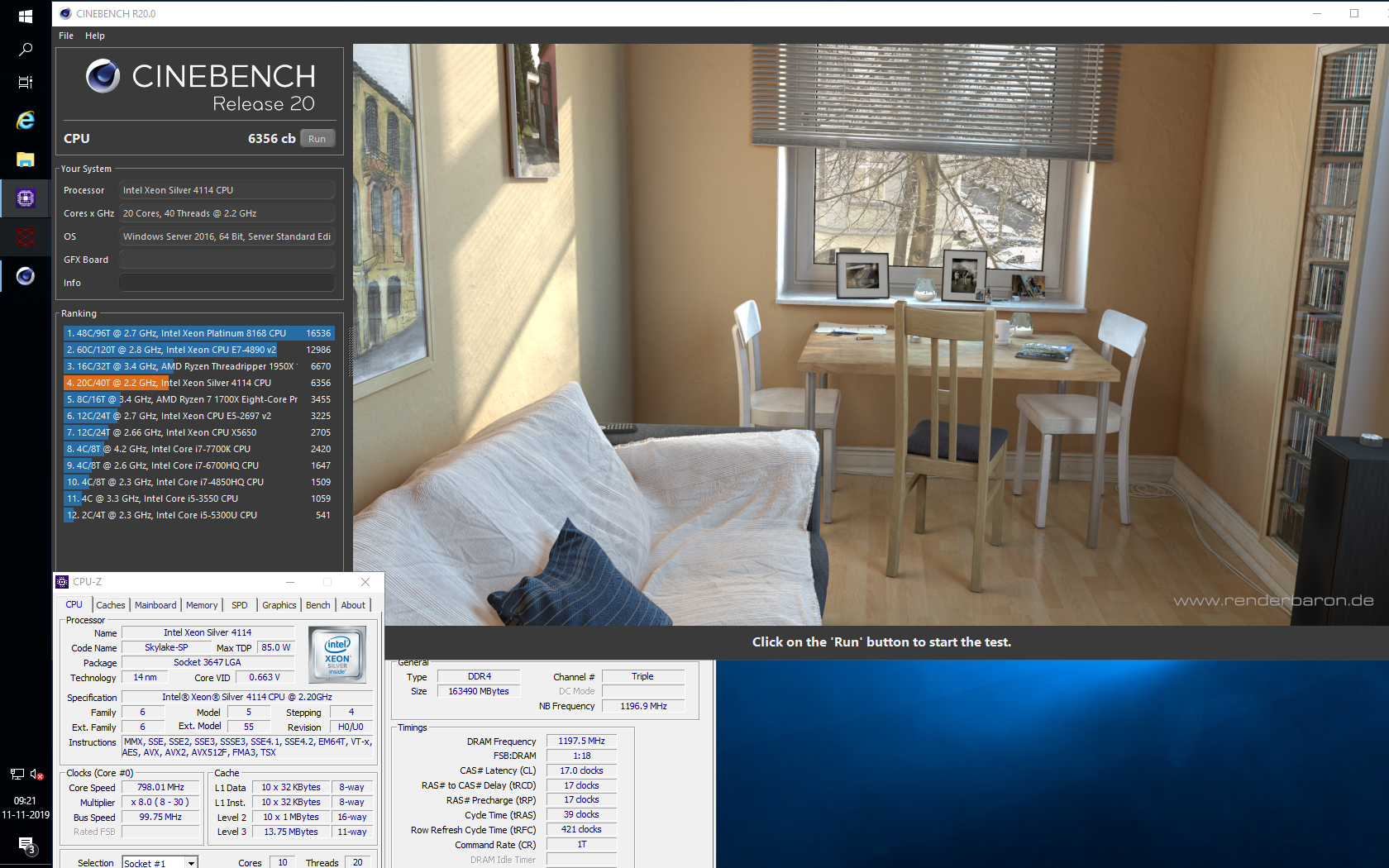Select ranking row Core i7-4850HQ CPU
The image size is (1389, 868).
[198, 482]
